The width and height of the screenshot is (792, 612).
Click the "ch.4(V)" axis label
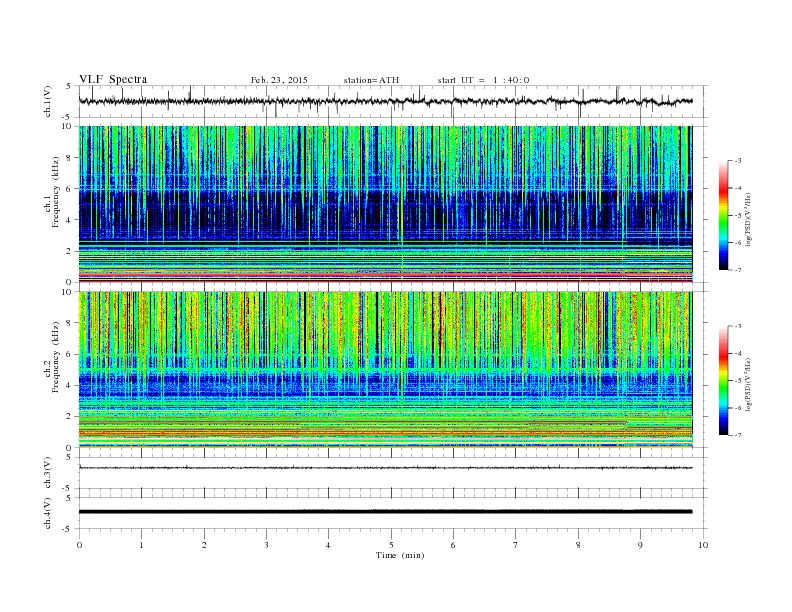point(48,513)
